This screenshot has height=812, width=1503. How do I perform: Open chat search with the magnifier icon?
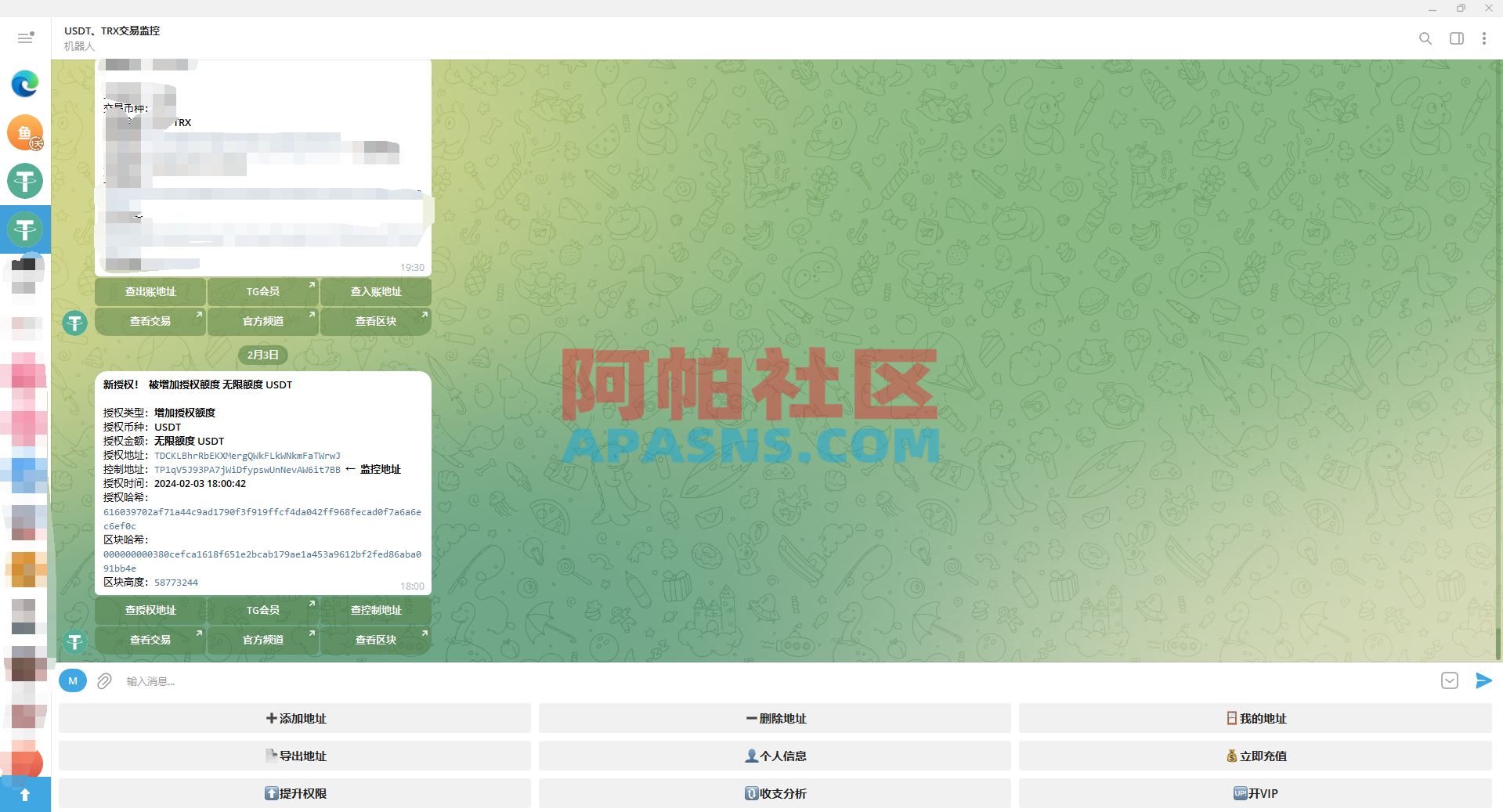[x=1425, y=38]
